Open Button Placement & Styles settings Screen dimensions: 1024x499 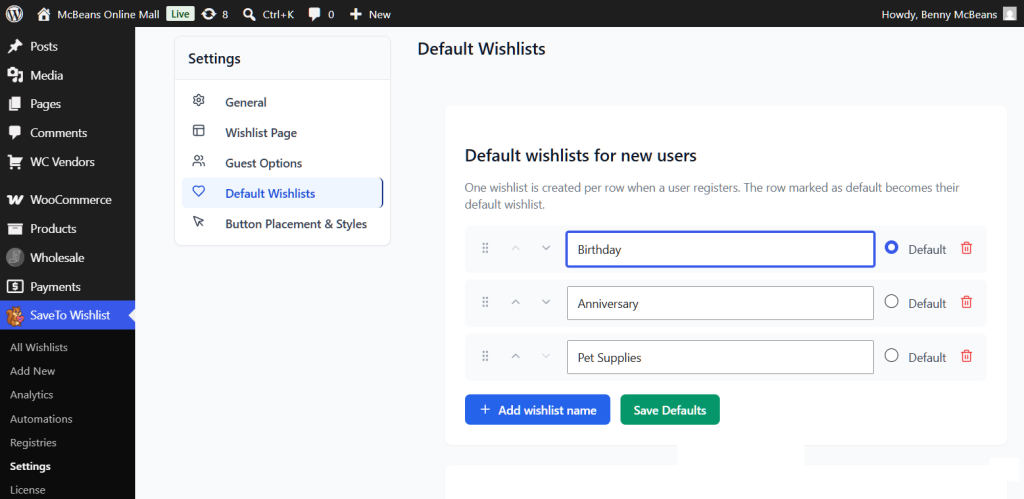coord(282,224)
